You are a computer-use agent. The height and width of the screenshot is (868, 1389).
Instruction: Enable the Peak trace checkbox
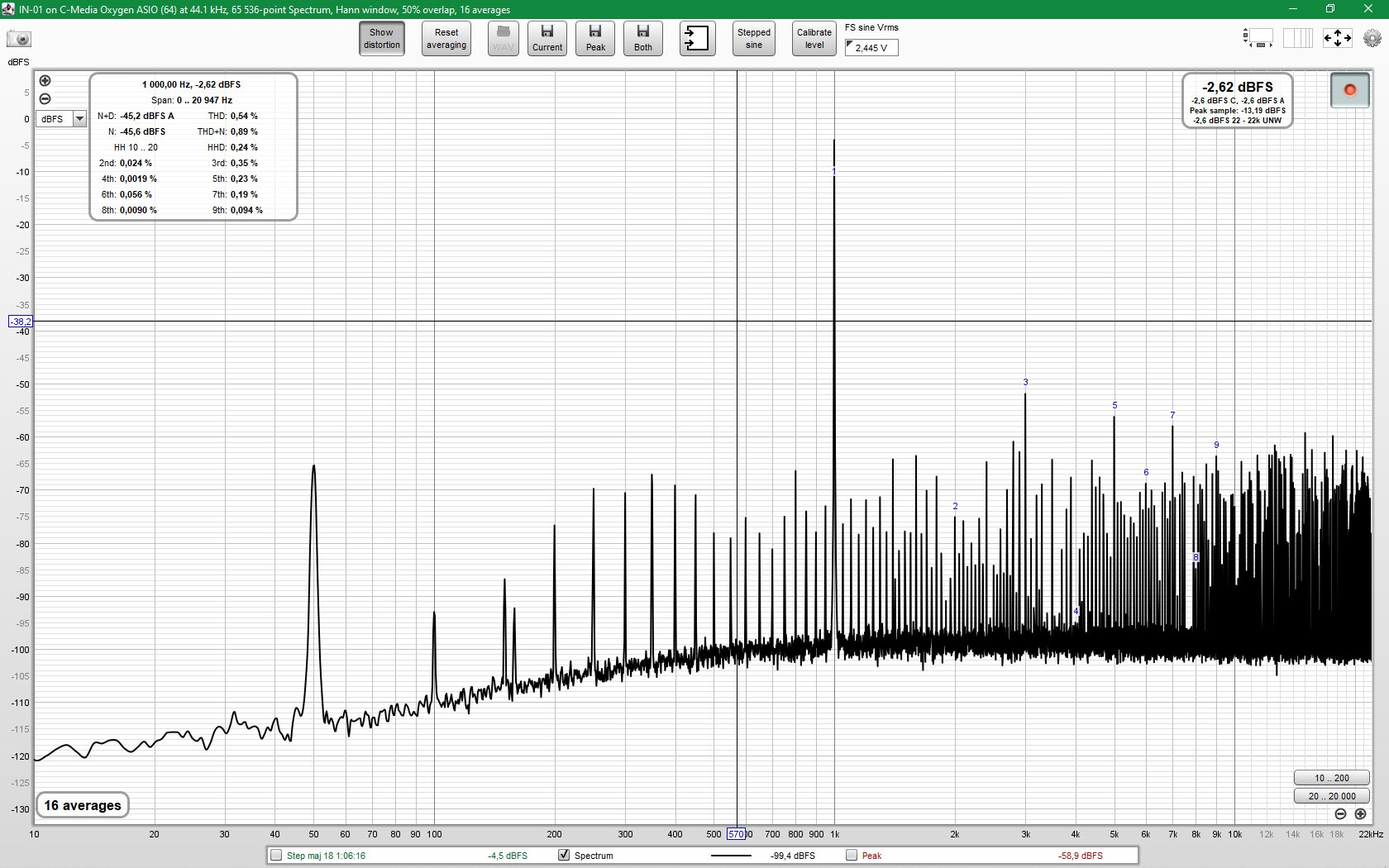[851, 856]
